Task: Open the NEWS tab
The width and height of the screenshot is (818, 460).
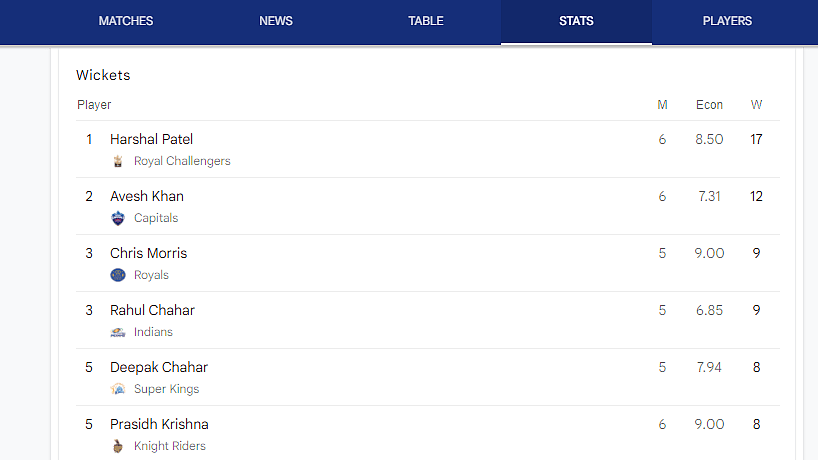Action: coord(276,21)
